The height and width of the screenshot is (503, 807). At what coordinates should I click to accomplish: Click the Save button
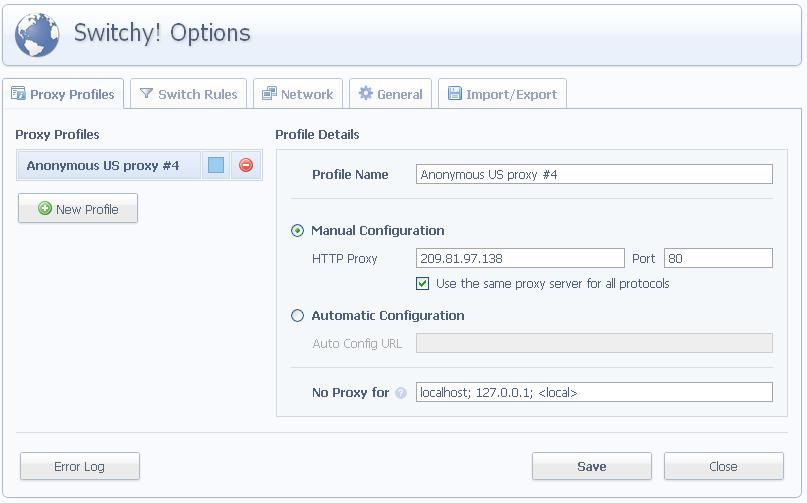click(592, 466)
